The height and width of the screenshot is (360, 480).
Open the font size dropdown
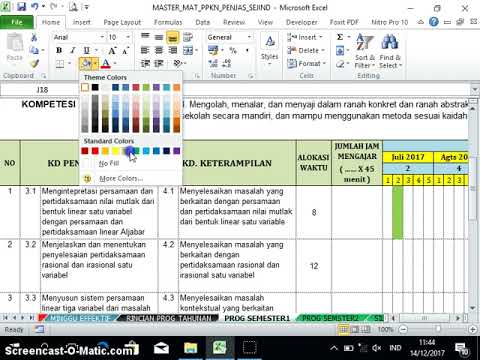(x=128, y=37)
